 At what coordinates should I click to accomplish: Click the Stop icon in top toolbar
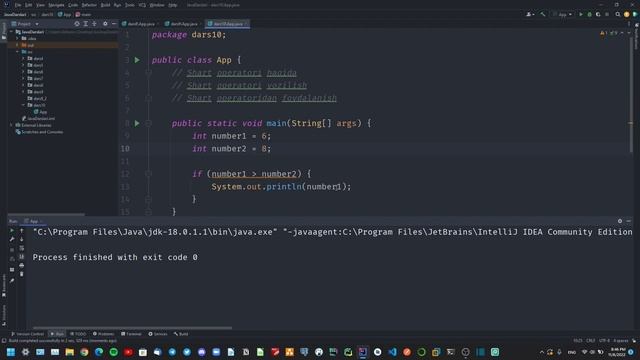(x=607, y=14)
